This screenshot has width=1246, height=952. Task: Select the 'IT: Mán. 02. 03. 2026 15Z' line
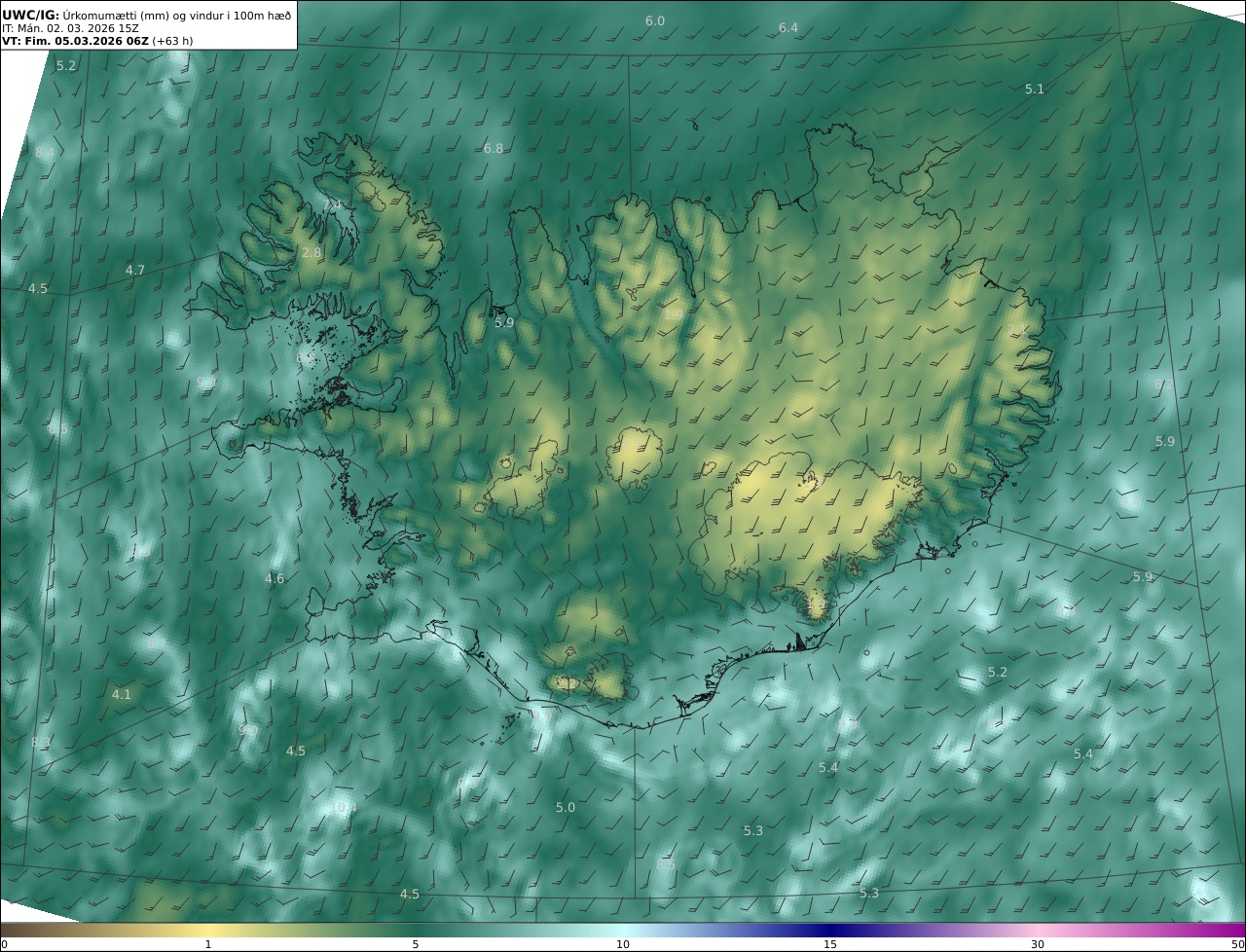(x=71, y=28)
